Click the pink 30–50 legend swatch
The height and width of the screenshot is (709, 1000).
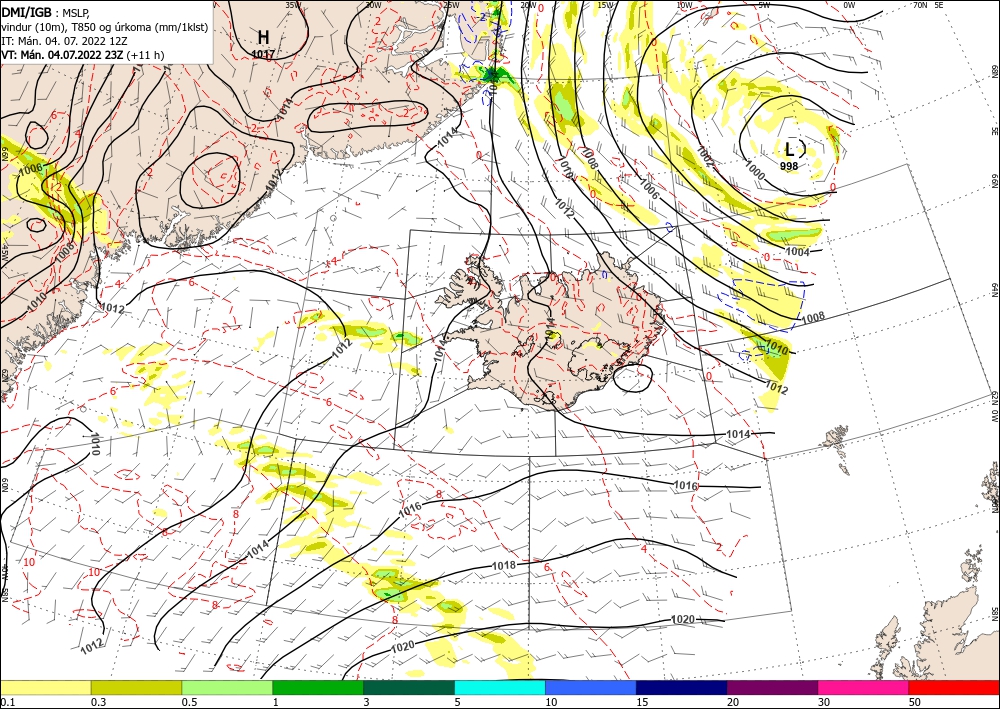pos(864,687)
